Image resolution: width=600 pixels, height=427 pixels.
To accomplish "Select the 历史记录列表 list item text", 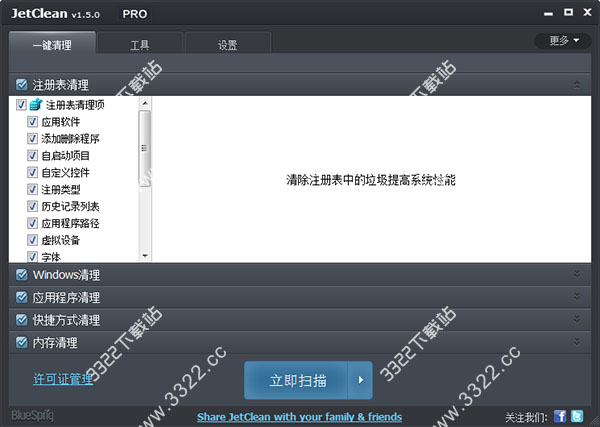I will click(70, 206).
